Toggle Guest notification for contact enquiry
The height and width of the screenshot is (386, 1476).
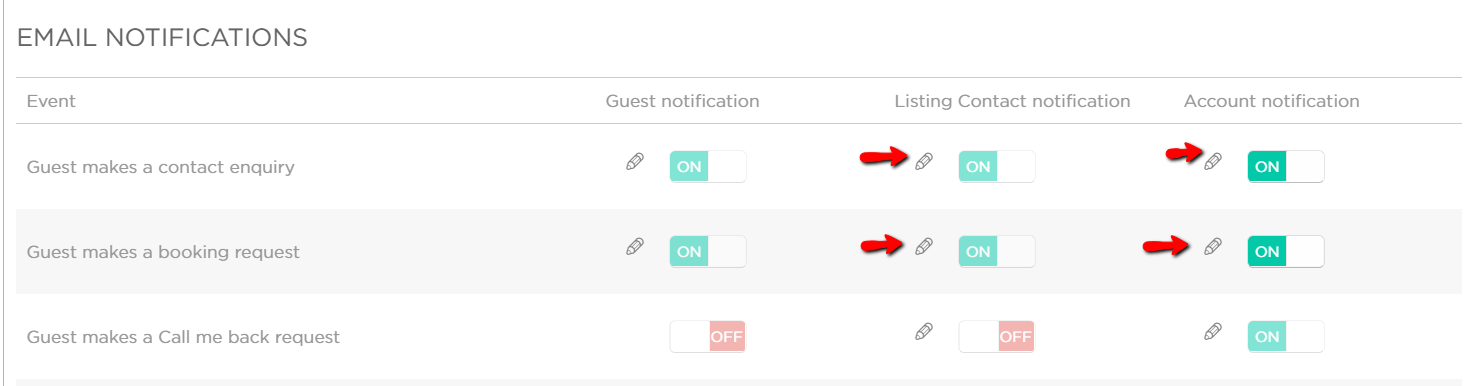708,167
